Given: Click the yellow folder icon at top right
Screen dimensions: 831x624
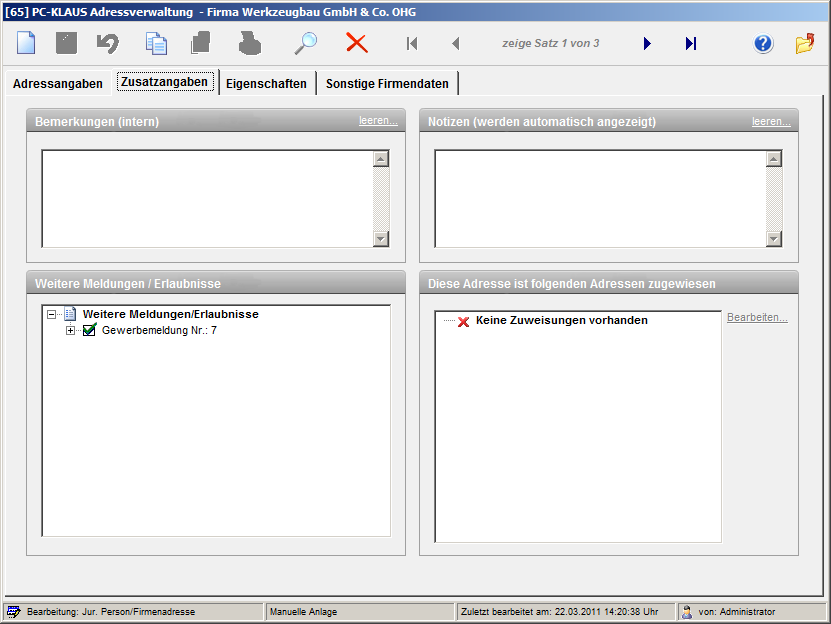Looking at the screenshot, I should [x=805, y=44].
